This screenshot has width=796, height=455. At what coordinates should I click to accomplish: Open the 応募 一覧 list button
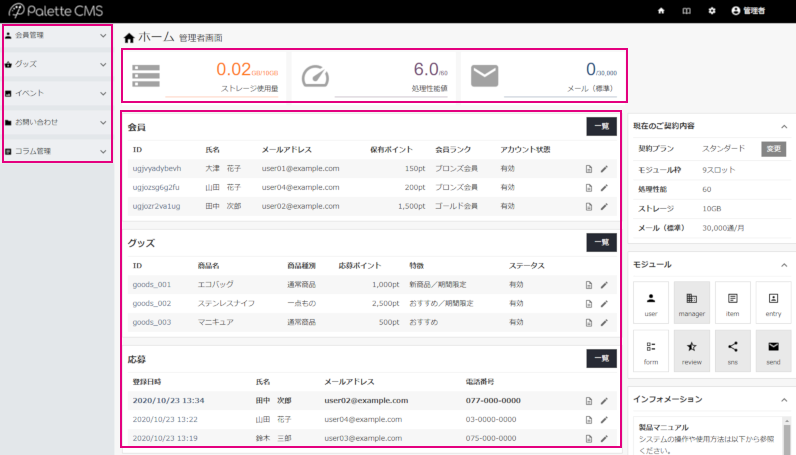[x=602, y=359]
